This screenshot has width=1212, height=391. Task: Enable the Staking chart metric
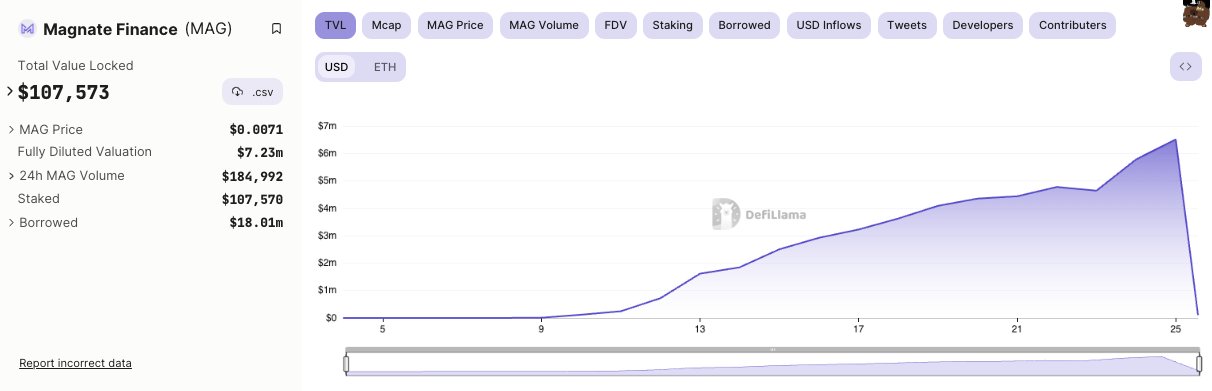(x=672, y=25)
